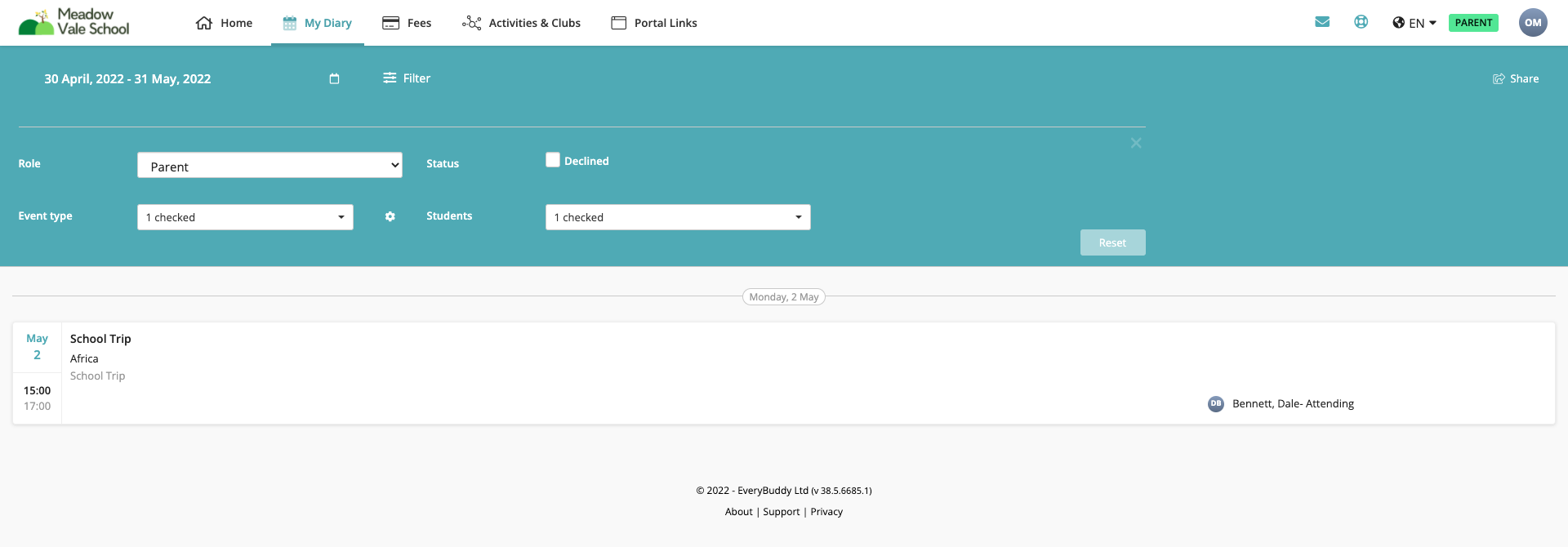1568x547 pixels.
Task: Click the 17:00 end time
Action: click(38, 406)
